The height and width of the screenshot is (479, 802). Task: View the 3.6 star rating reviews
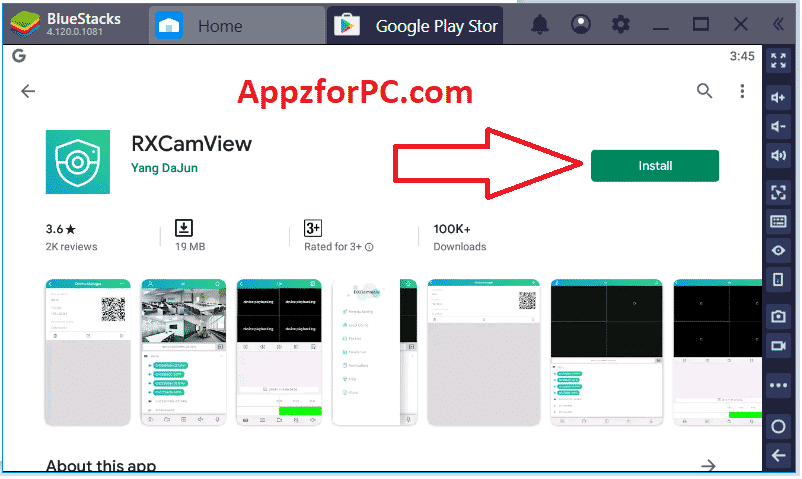(x=61, y=229)
